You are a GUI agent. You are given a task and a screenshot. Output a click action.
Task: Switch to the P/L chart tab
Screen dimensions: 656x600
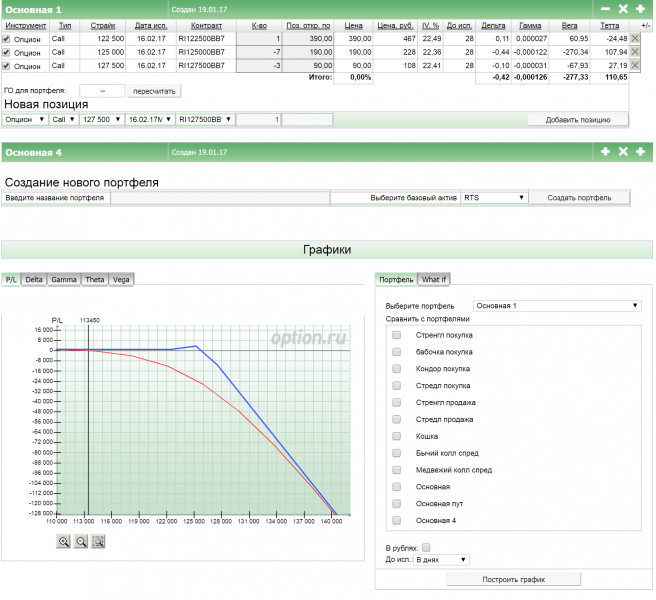pyautogui.click(x=11, y=279)
